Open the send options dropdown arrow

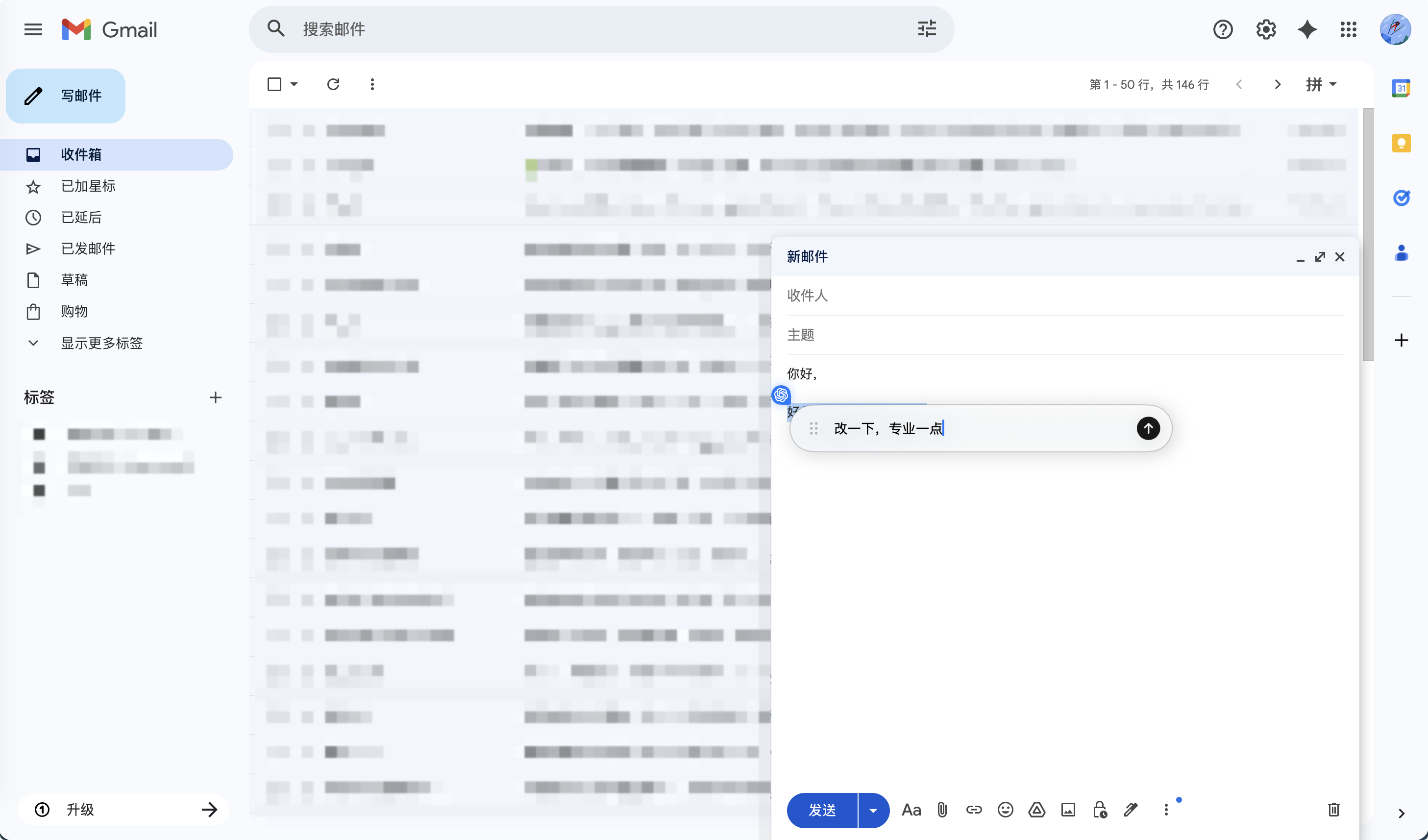coord(873,810)
